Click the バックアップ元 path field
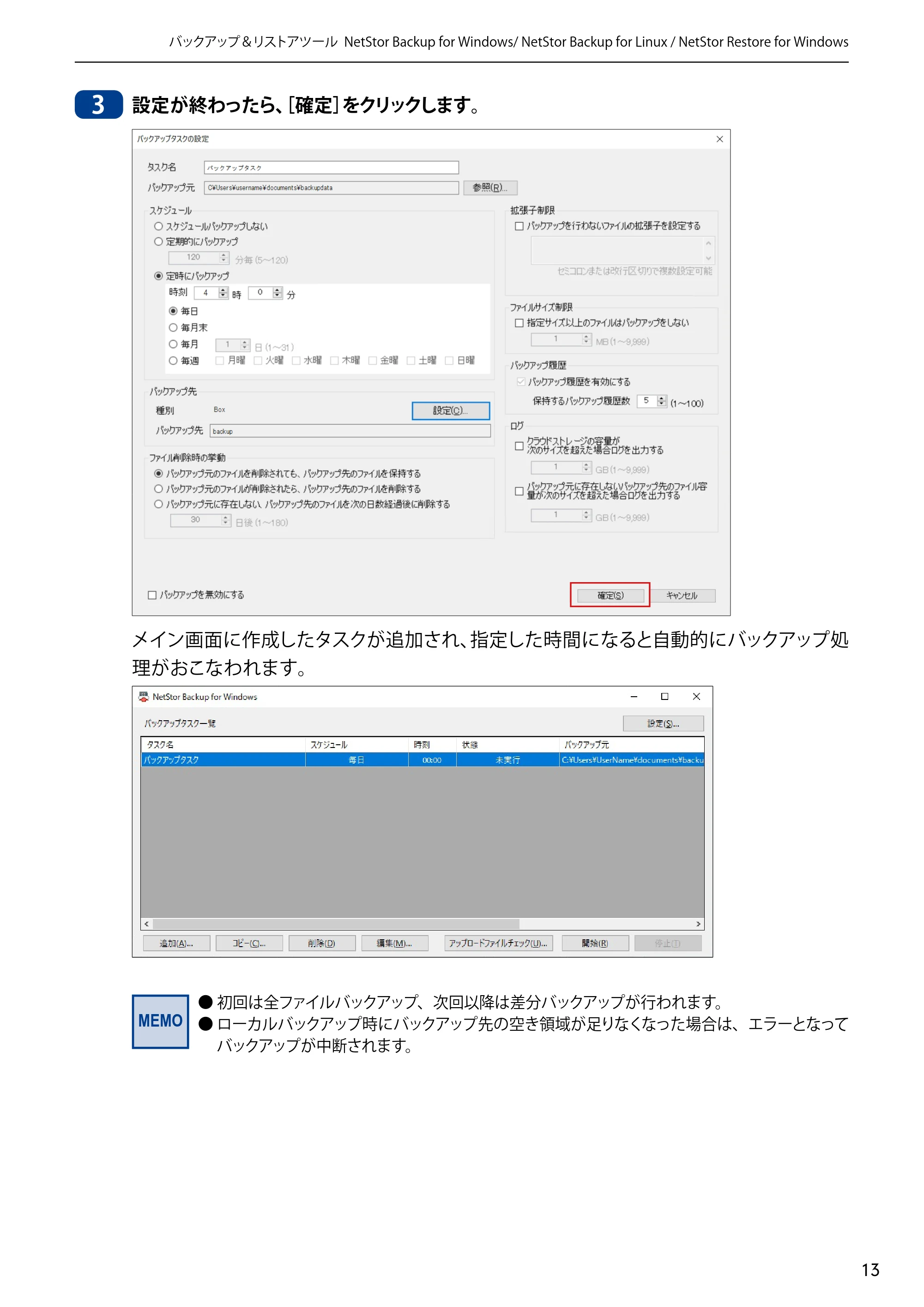This screenshot has width=924, height=1307. [x=331, y=187]
